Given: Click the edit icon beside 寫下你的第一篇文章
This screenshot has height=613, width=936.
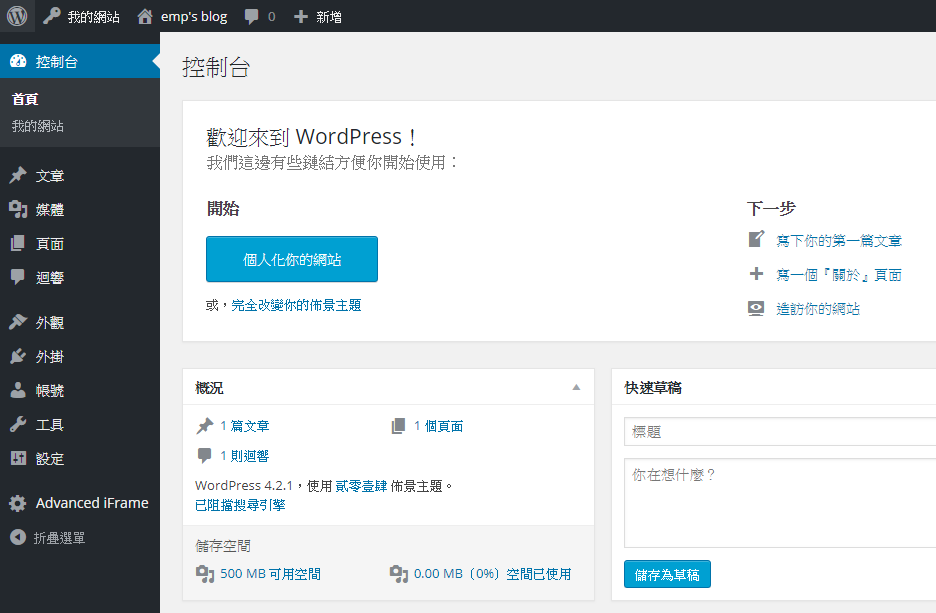Looking at the screenshot, I should (756, 239).
